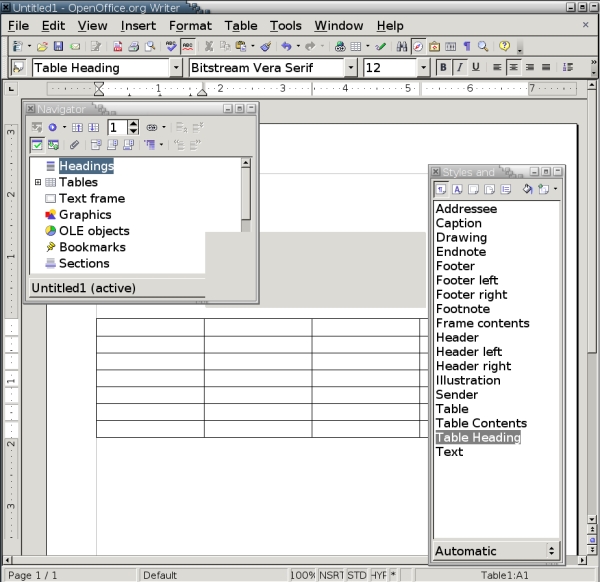Select the Caption style in list
Image resolution: width=600 pixels, height=582 pixels.
click(x=458, y=223)
